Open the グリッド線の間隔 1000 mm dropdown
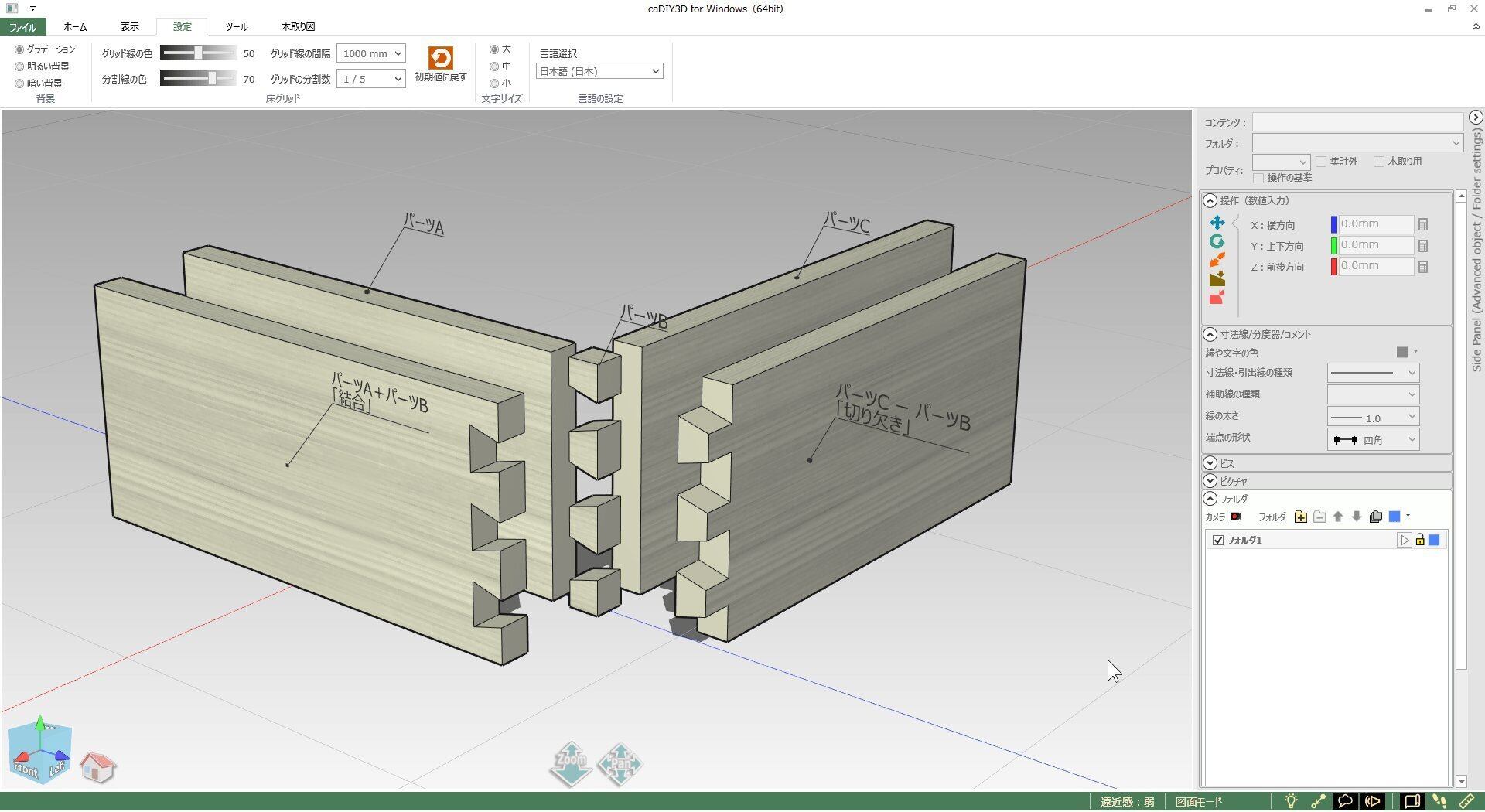 pyautogui.click(x=370, y=53)
